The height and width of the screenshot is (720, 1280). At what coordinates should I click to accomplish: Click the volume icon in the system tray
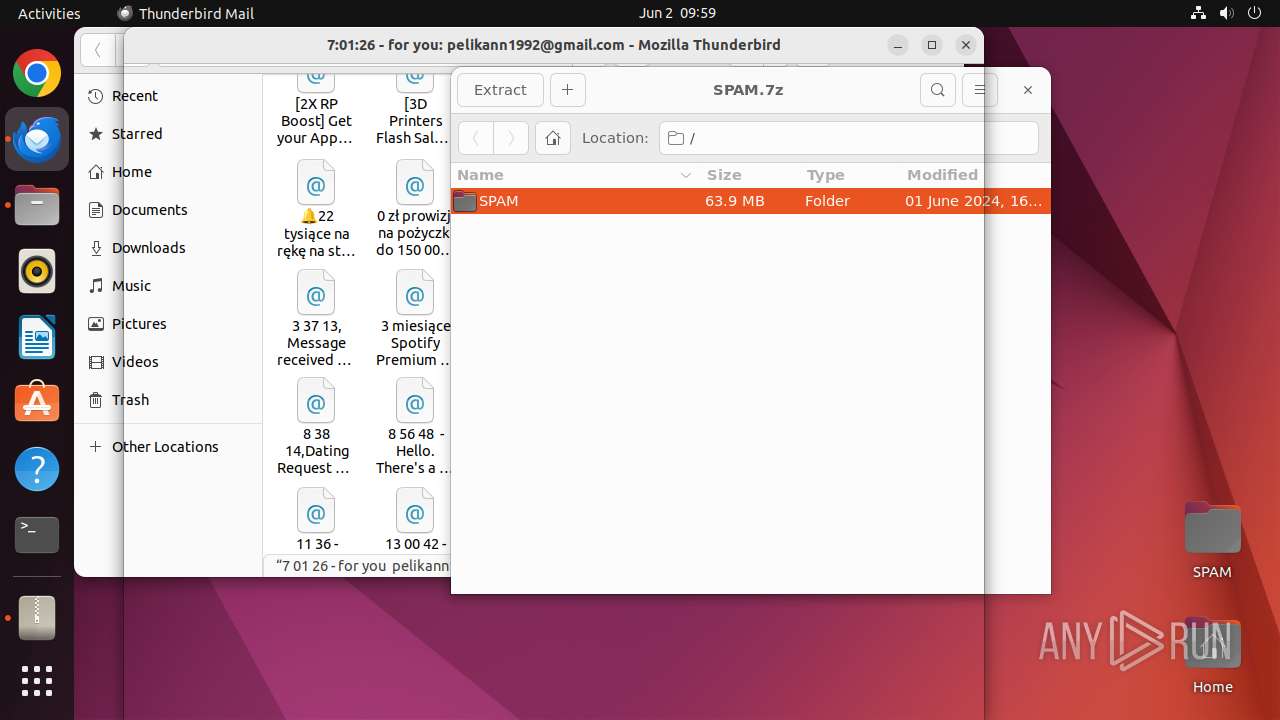click(1226, 13)
